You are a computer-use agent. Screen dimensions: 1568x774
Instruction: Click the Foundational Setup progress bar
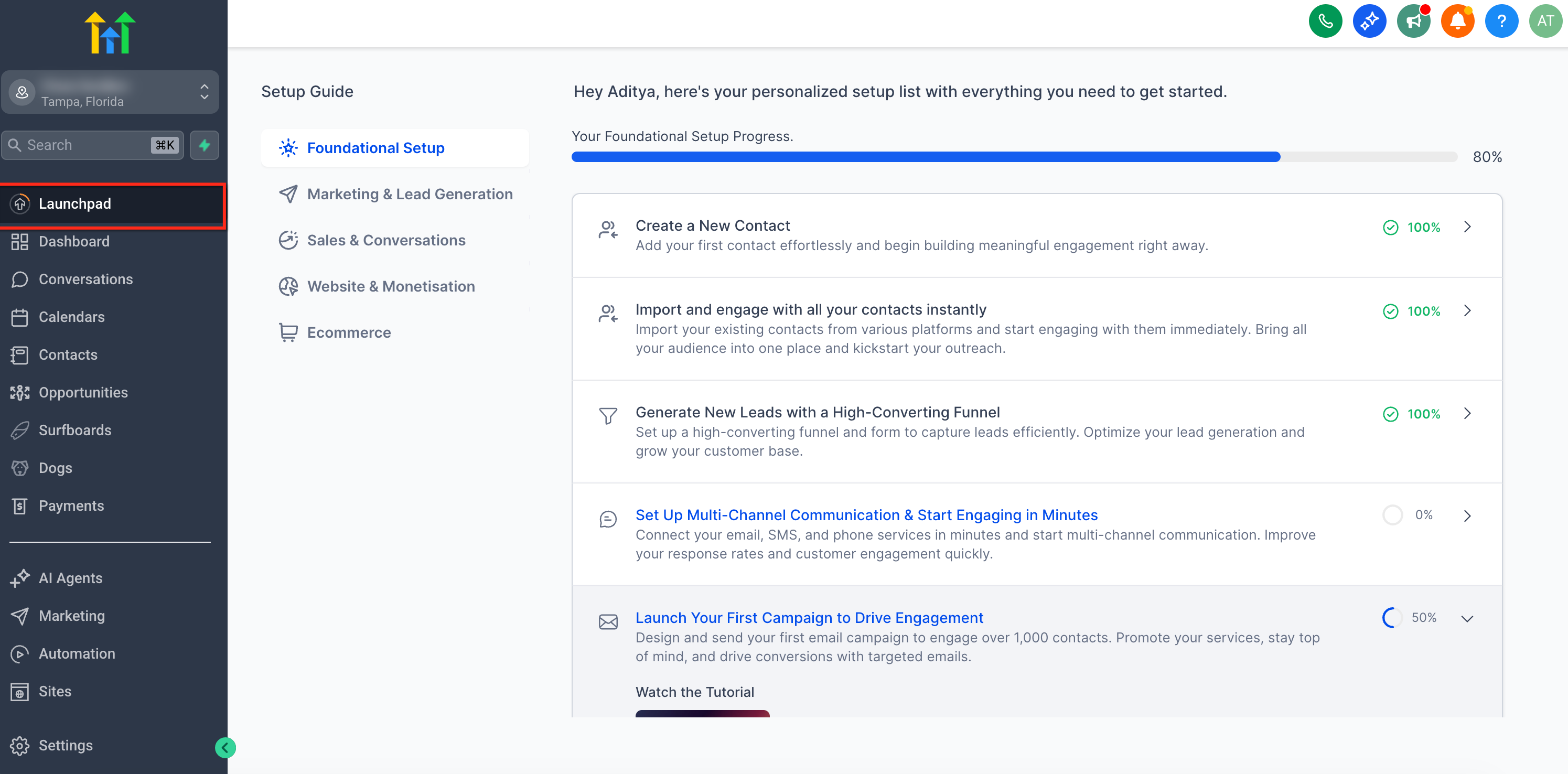(1014, 157)
